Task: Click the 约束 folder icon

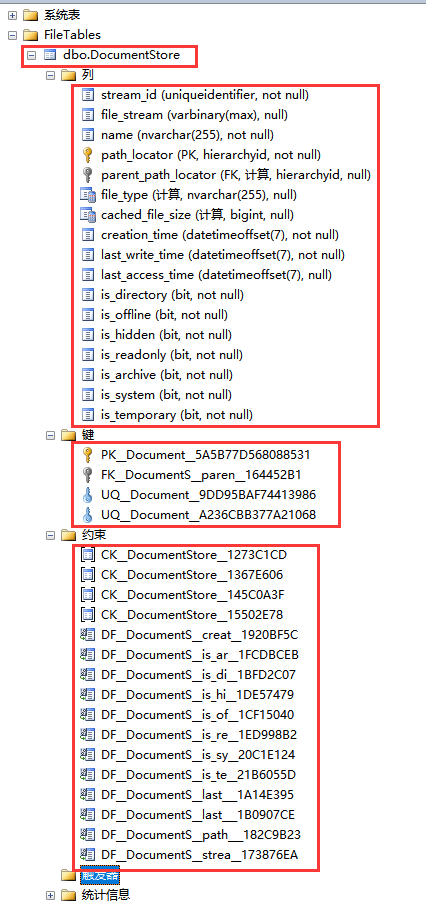Action: [69, 535]
